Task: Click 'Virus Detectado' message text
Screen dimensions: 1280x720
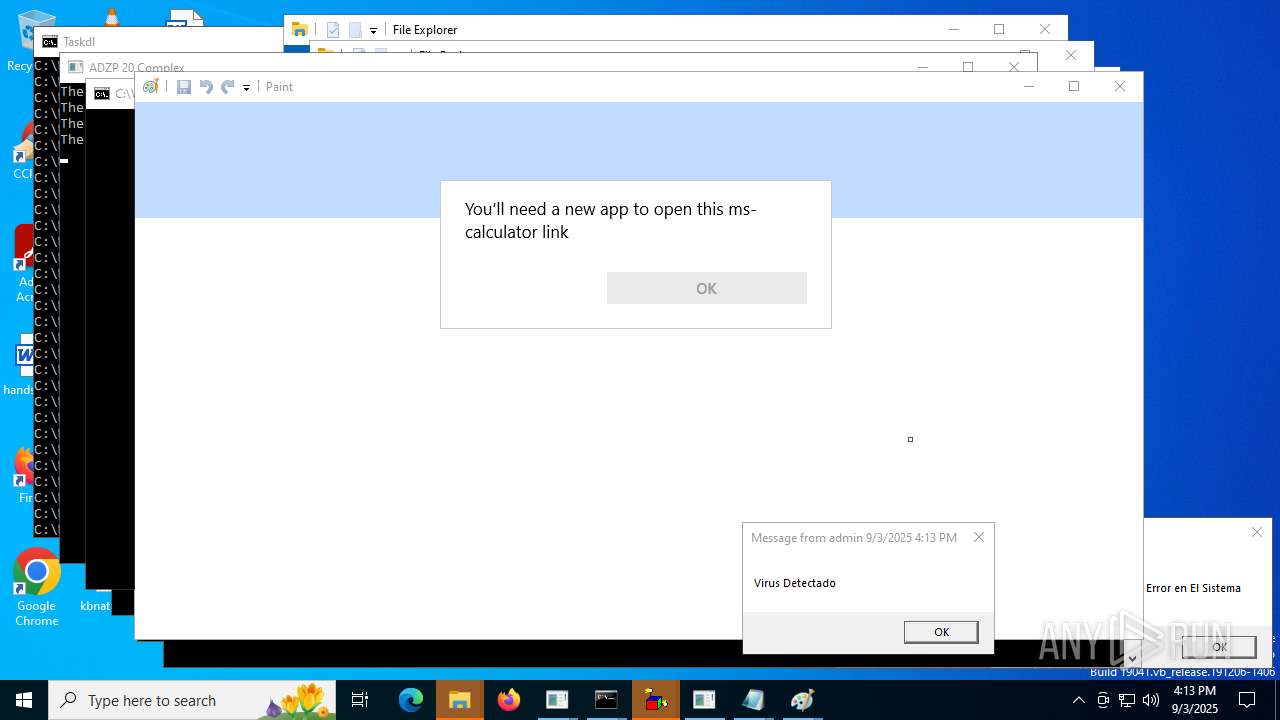Action: pos(795,583)
